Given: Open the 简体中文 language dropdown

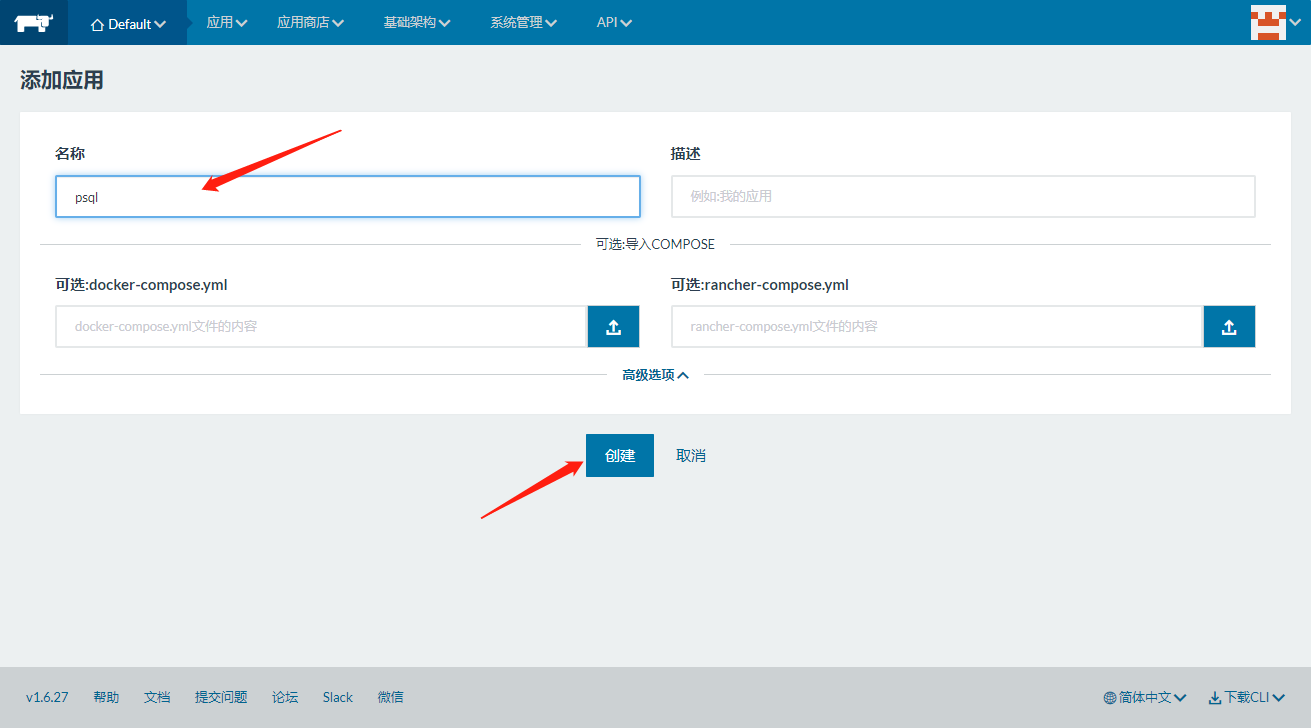Looking at the screenshot, I should pos(1145,697).
